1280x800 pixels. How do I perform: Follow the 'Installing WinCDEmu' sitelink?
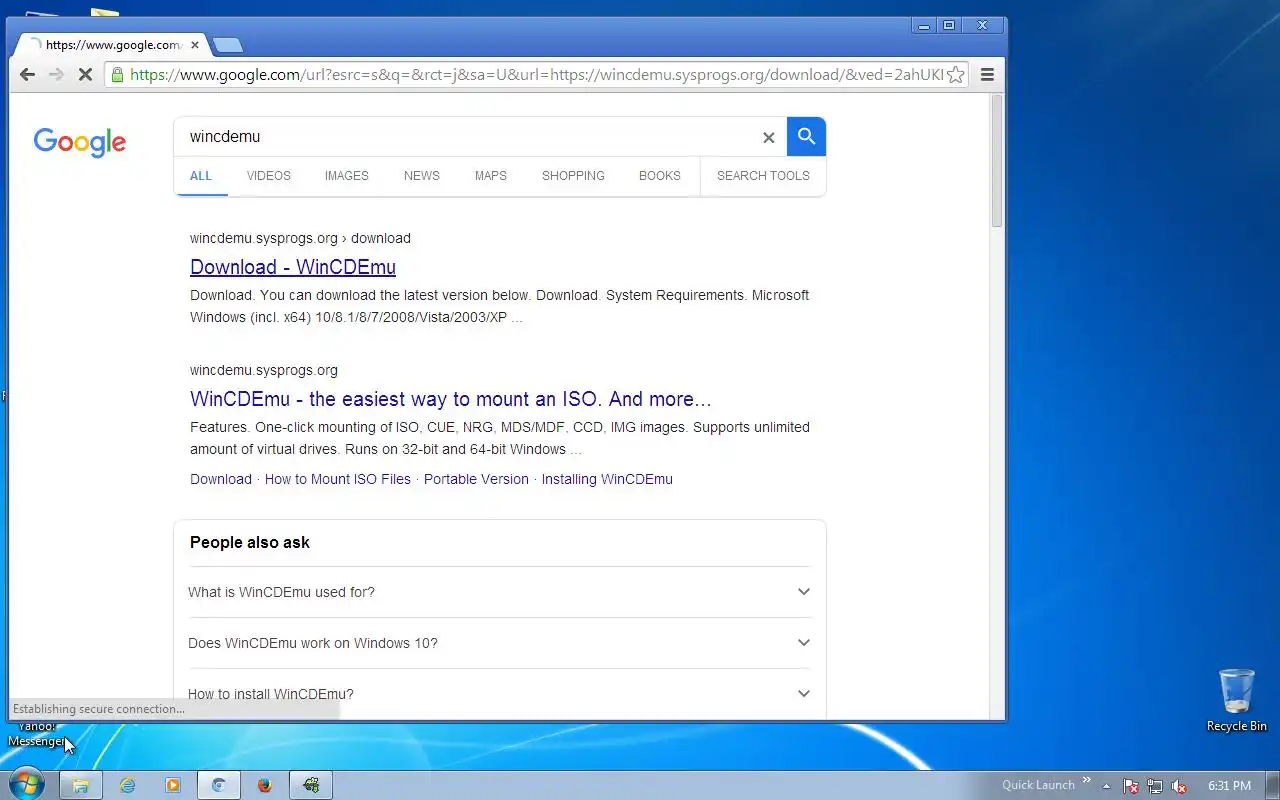[607, 479]
